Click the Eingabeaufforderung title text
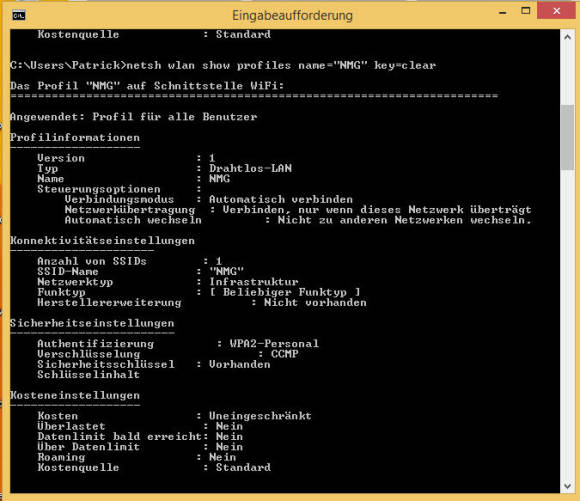580x501 pixels. [292, 16]
